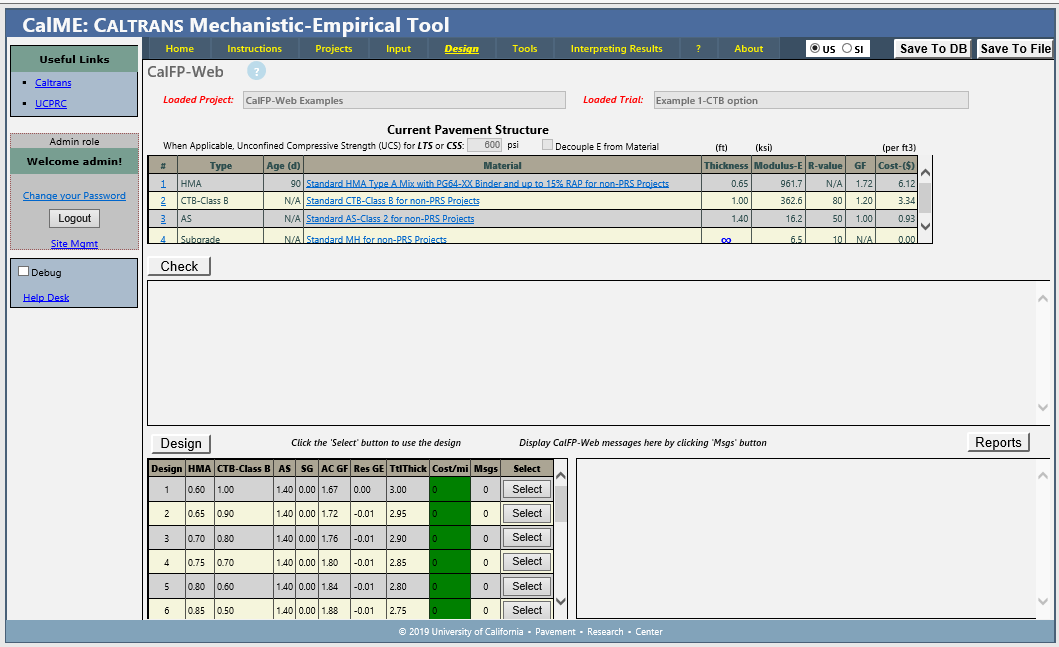Click the infinity symbol in Subgrade thickness
This screenshot has width=1059, height=647.
pyautogui.click(x=726, y=240)
